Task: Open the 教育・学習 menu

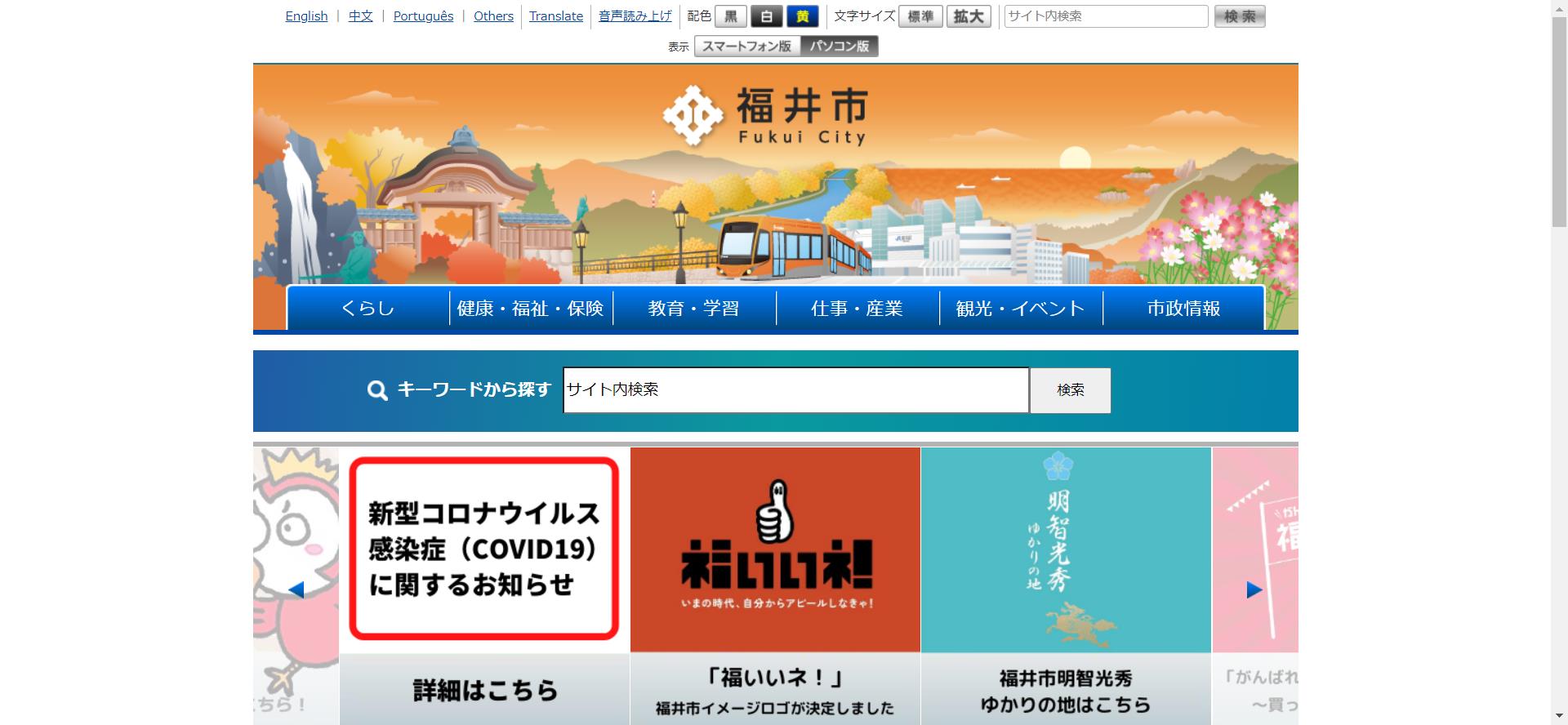Action: pyautogui.click(x=694, y=308)
